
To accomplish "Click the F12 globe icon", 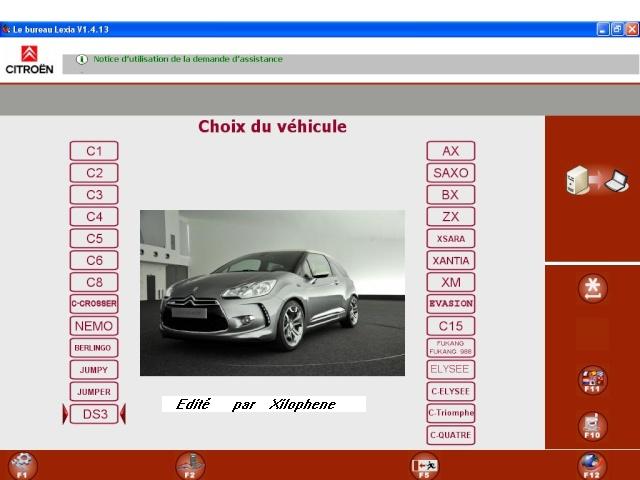I will pyautogui.click(x=592, y=466).
